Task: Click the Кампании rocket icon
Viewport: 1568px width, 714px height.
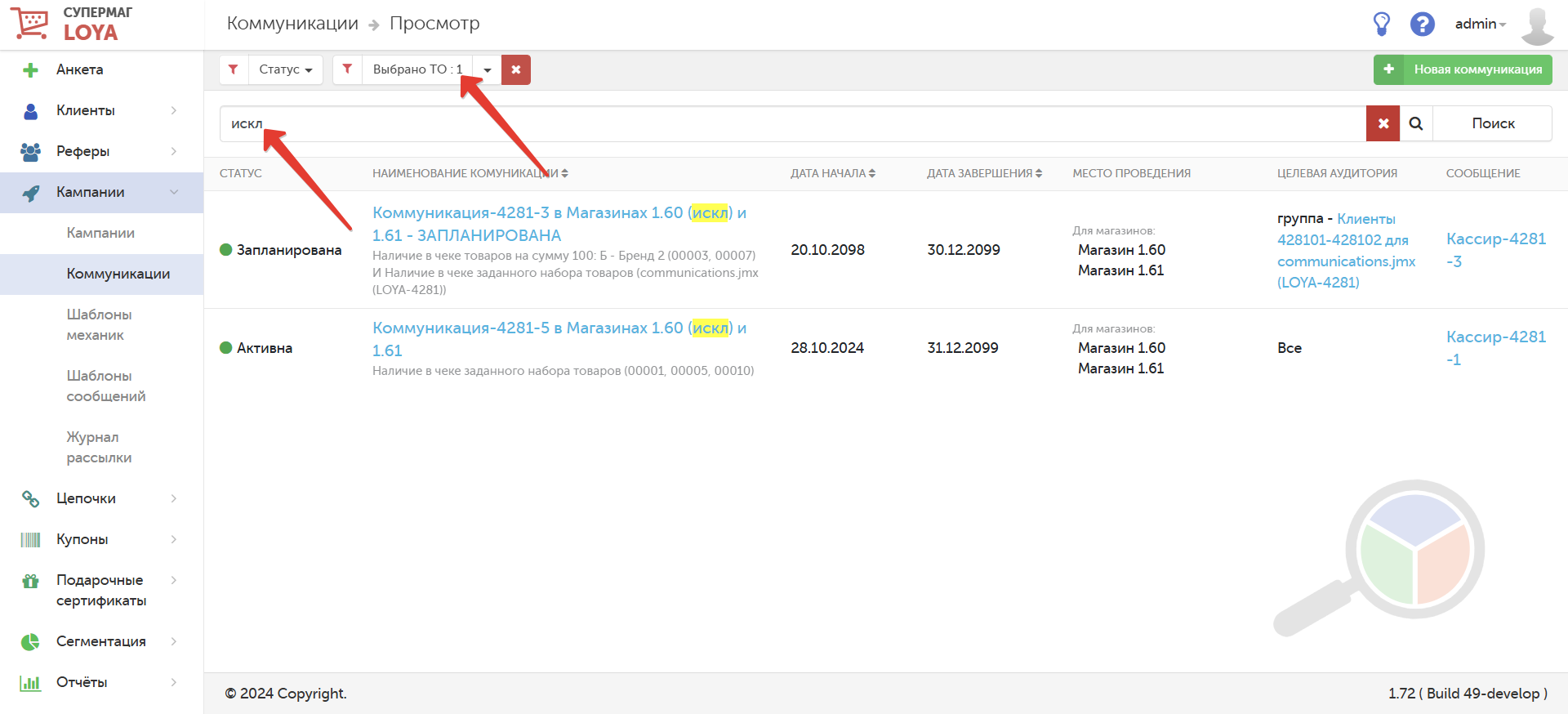Action: pyautogui.click(x=30, y=193)
